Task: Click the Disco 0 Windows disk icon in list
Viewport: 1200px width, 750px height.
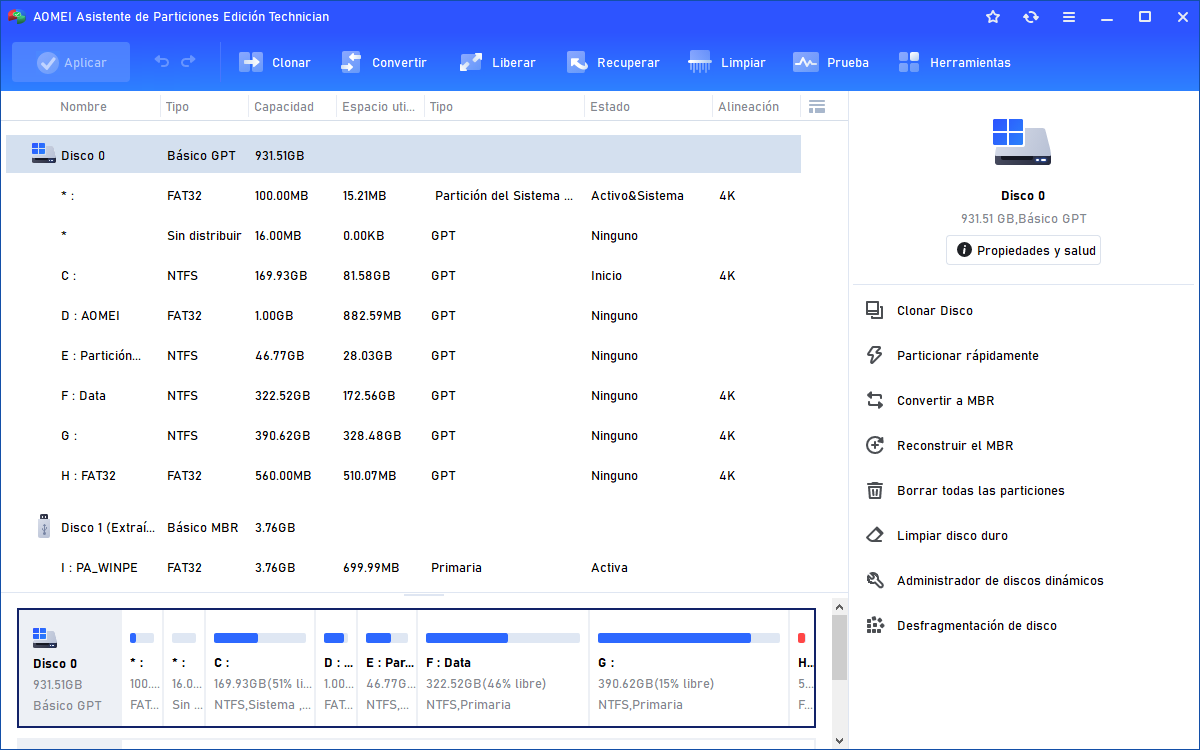Action: (43, 153)
